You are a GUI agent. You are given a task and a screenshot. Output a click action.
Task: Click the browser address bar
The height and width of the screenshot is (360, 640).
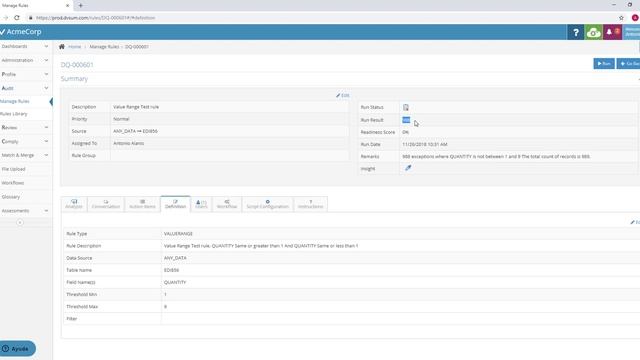(318, 18)
